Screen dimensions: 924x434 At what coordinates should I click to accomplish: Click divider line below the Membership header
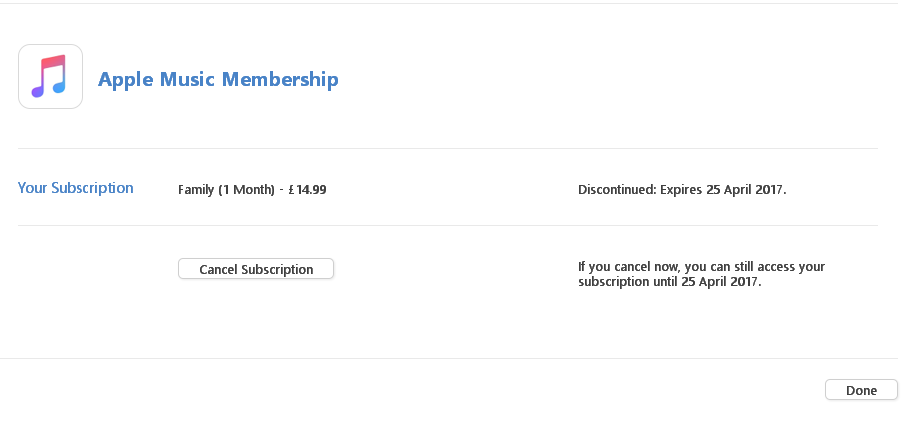[448, 149]
